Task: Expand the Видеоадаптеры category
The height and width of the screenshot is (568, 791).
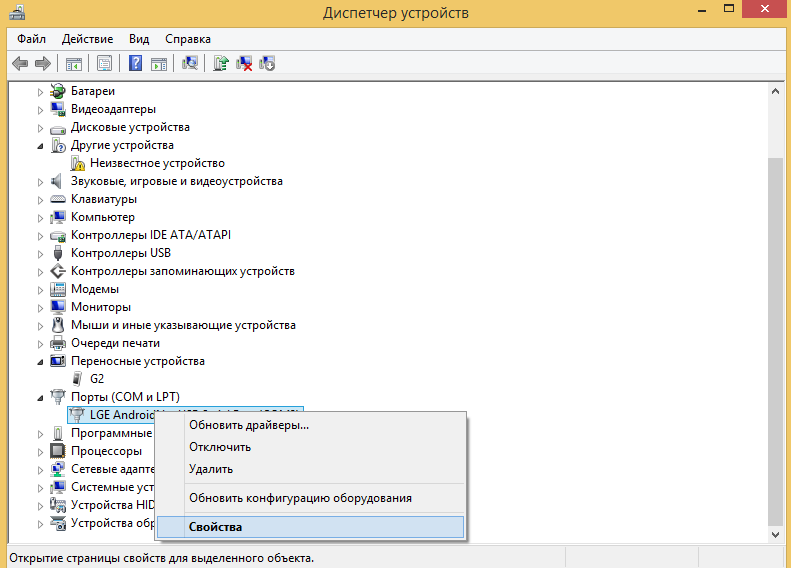Action: [x=41, y=109]
